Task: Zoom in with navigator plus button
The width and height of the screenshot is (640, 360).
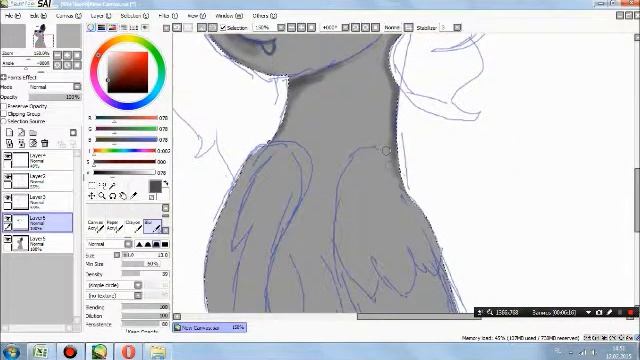Action: [67, 55]
